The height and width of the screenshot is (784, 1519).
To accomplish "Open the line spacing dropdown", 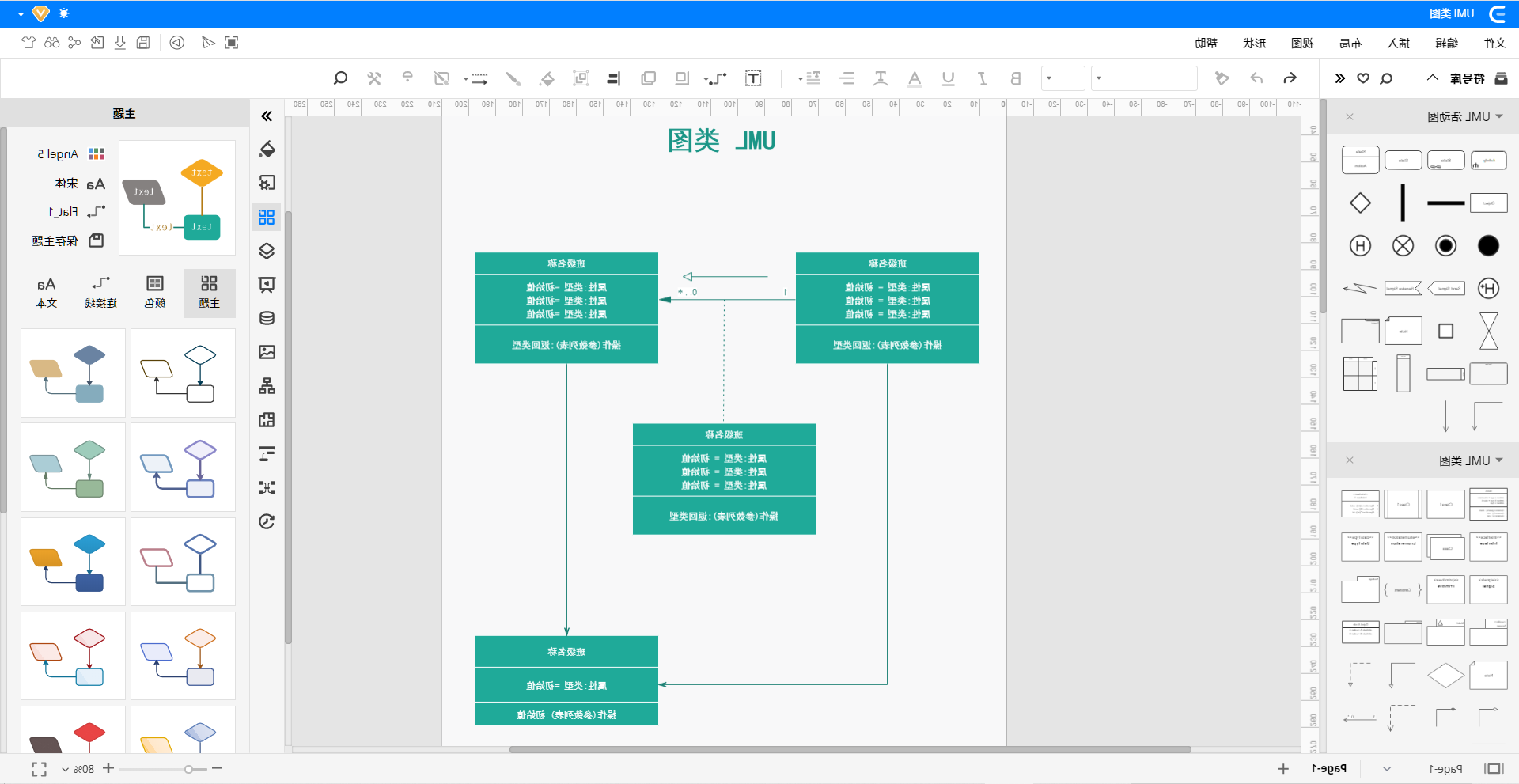I will click(x=809, y=78).
